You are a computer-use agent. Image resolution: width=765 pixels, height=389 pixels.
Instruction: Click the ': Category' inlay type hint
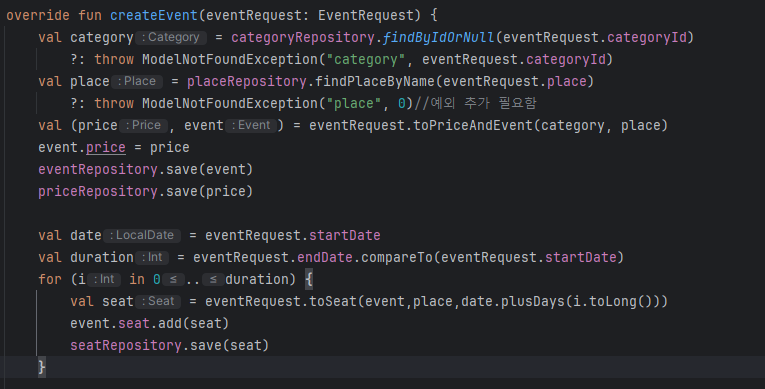pos(171,38)
